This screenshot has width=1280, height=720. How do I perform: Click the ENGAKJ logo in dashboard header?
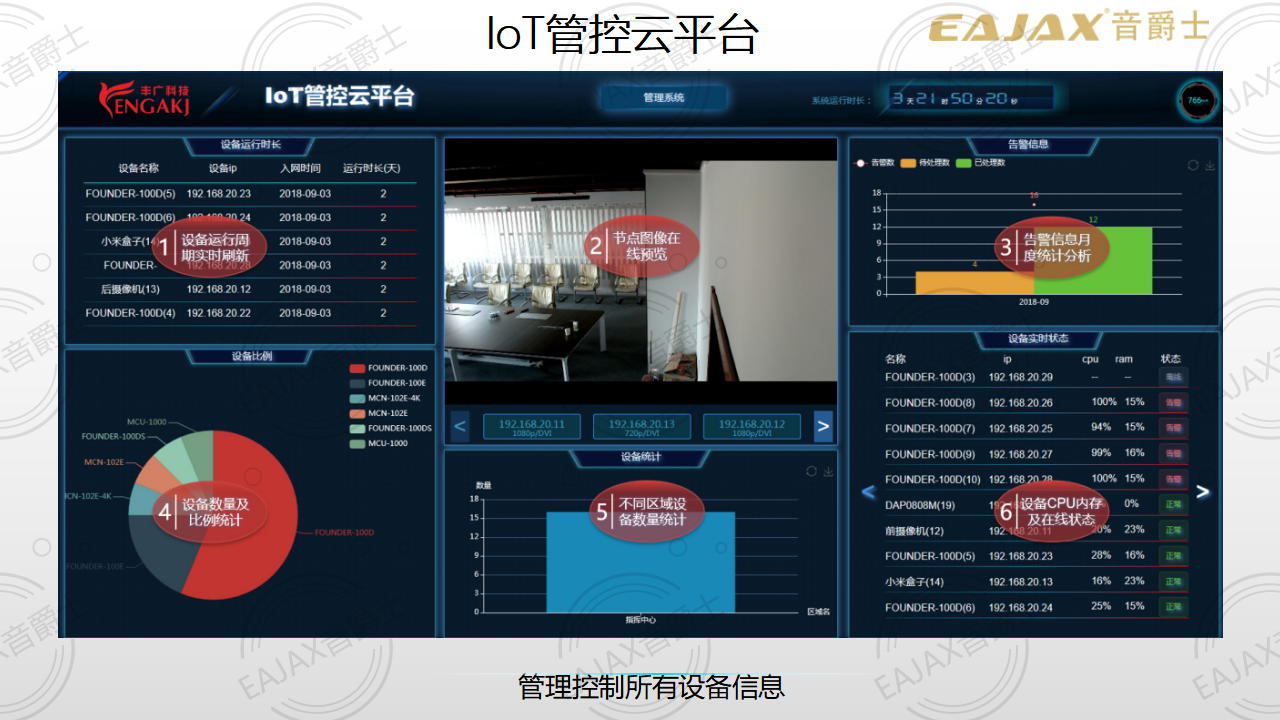(144, 99)
